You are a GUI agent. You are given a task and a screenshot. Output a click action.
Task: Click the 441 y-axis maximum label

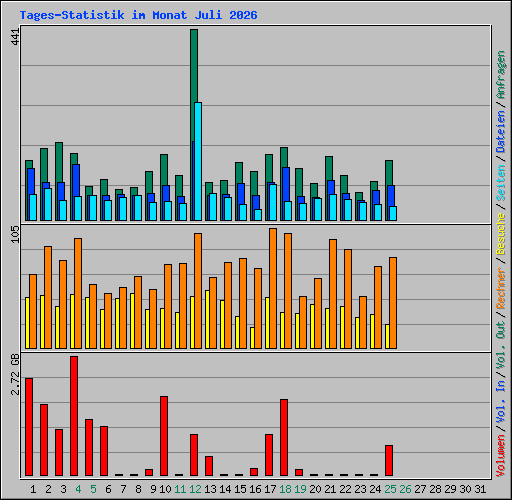tap(15, 37)
